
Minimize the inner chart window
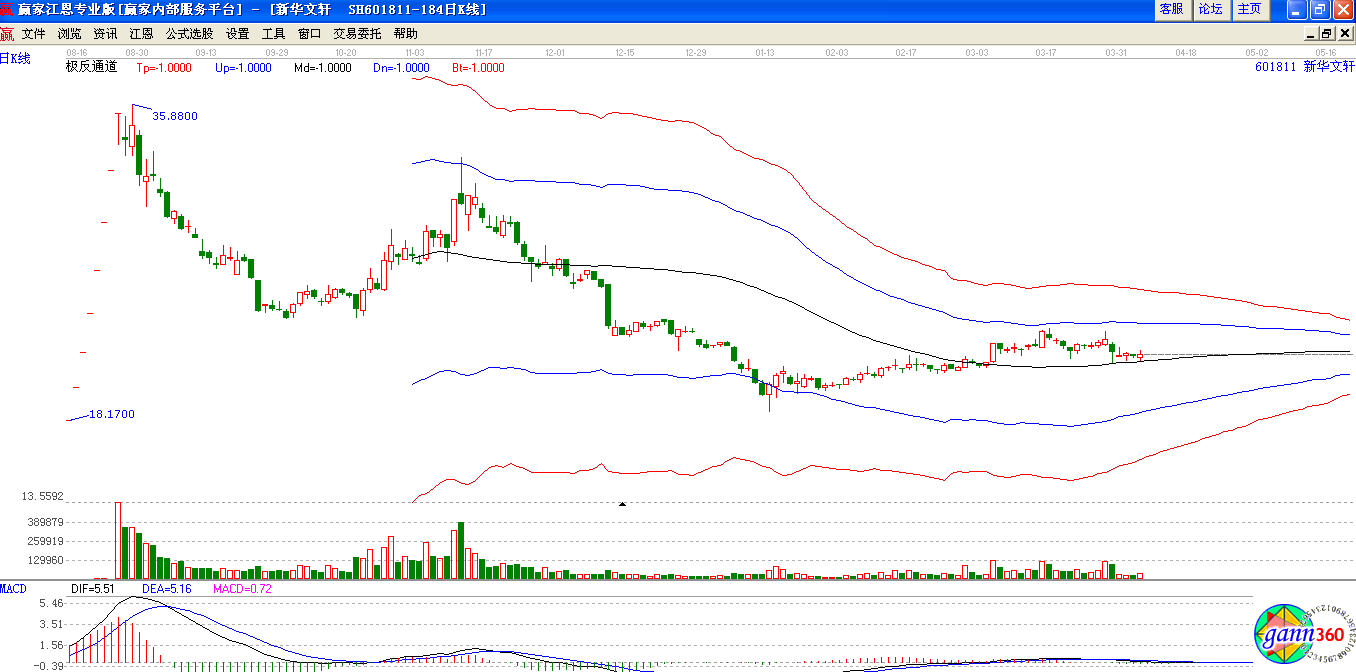(x=1311, y=33)
